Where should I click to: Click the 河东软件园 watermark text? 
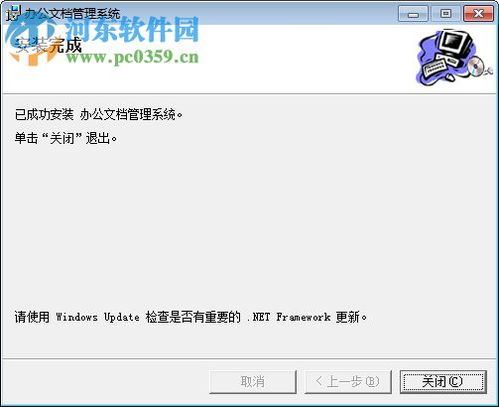(132, 30)
